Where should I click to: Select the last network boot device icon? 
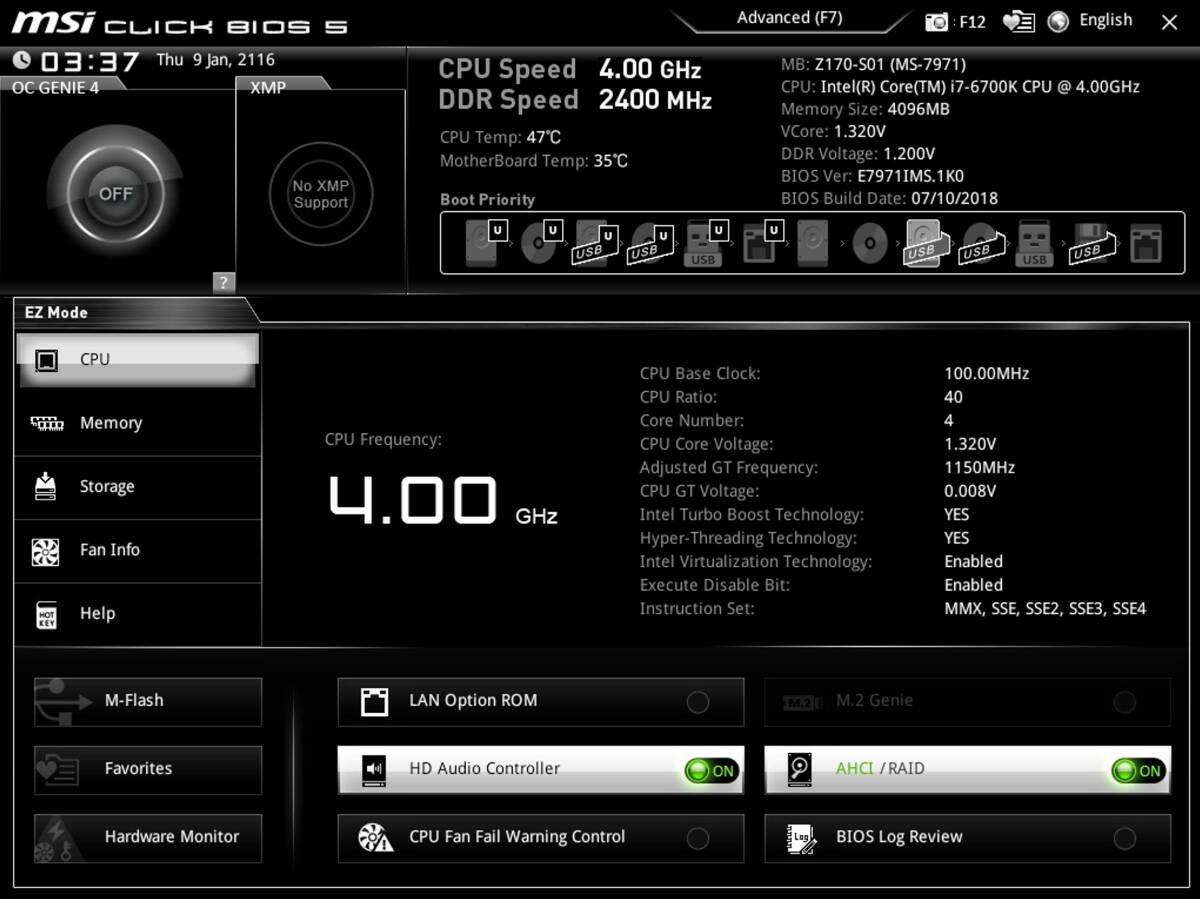pyautogui.click(x=1145, y=243)
